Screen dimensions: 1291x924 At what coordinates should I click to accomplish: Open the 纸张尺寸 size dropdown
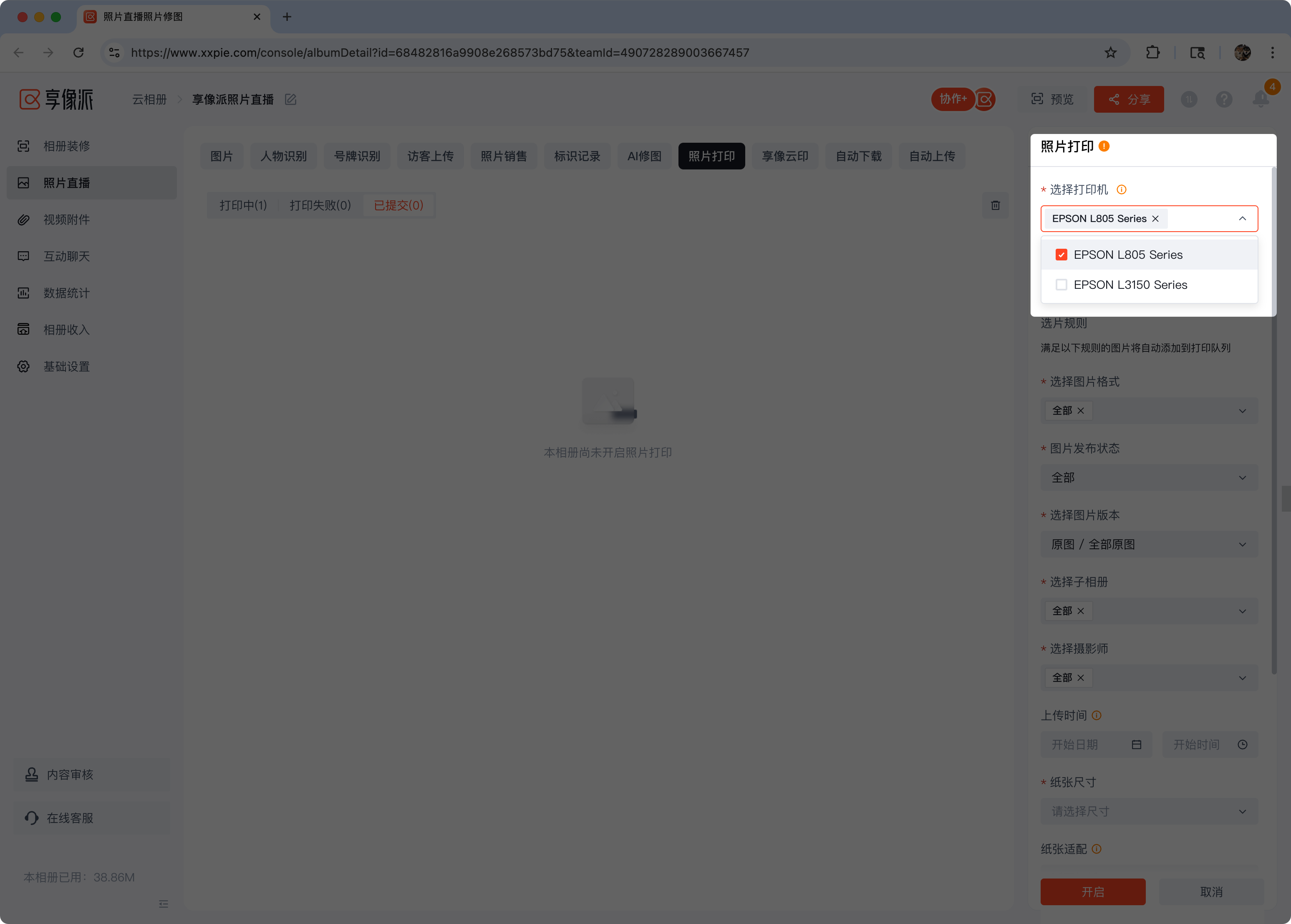coord(1149,811)
